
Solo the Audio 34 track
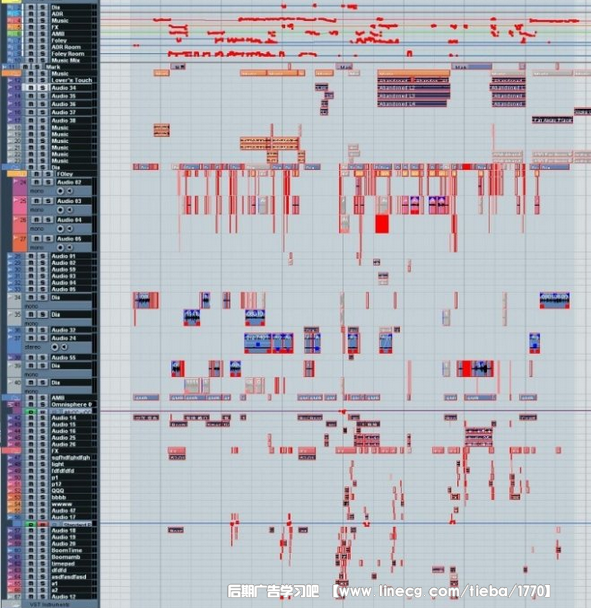[x=42, y=88]
